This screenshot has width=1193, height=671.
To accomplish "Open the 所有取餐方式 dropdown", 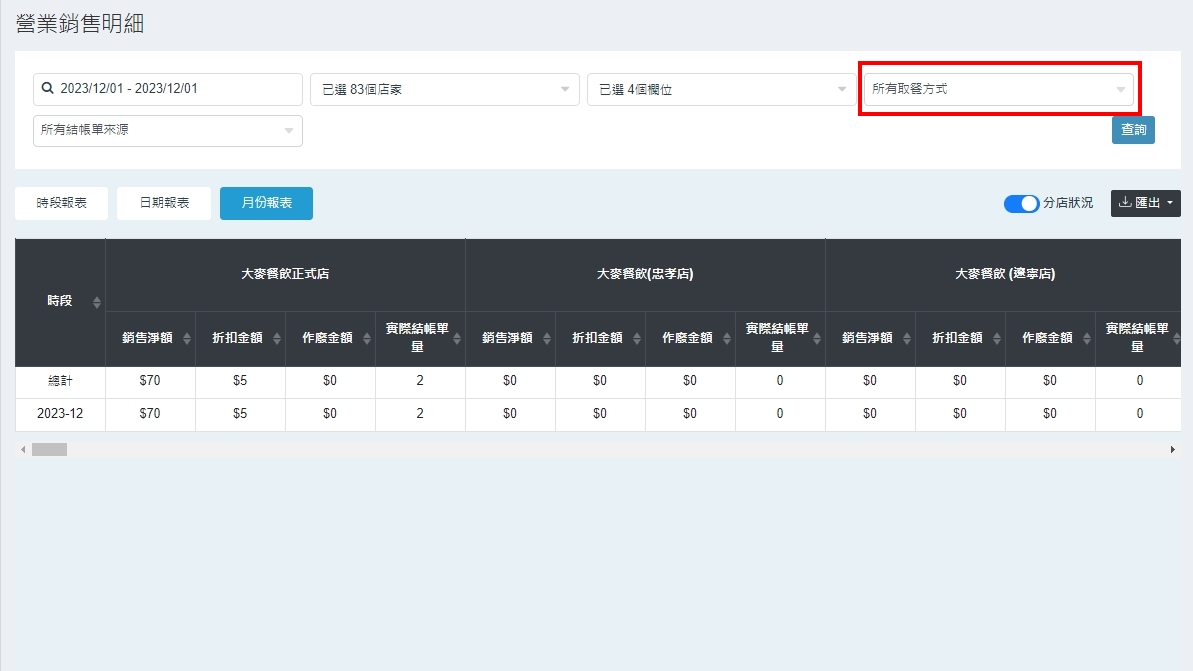I will 998,89.
